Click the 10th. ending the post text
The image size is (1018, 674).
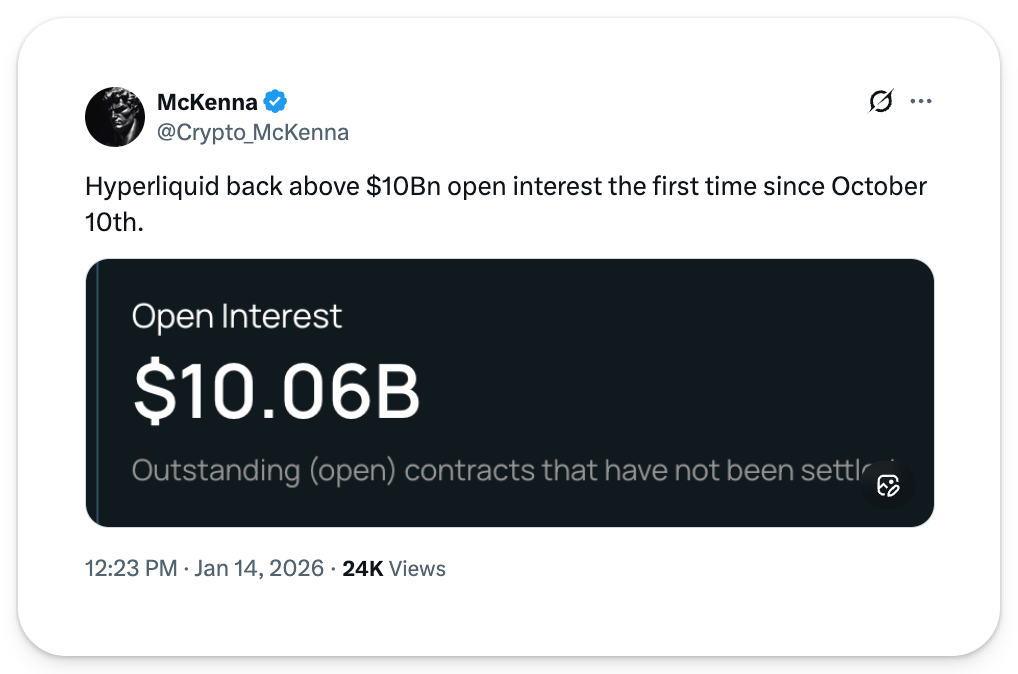114,222
